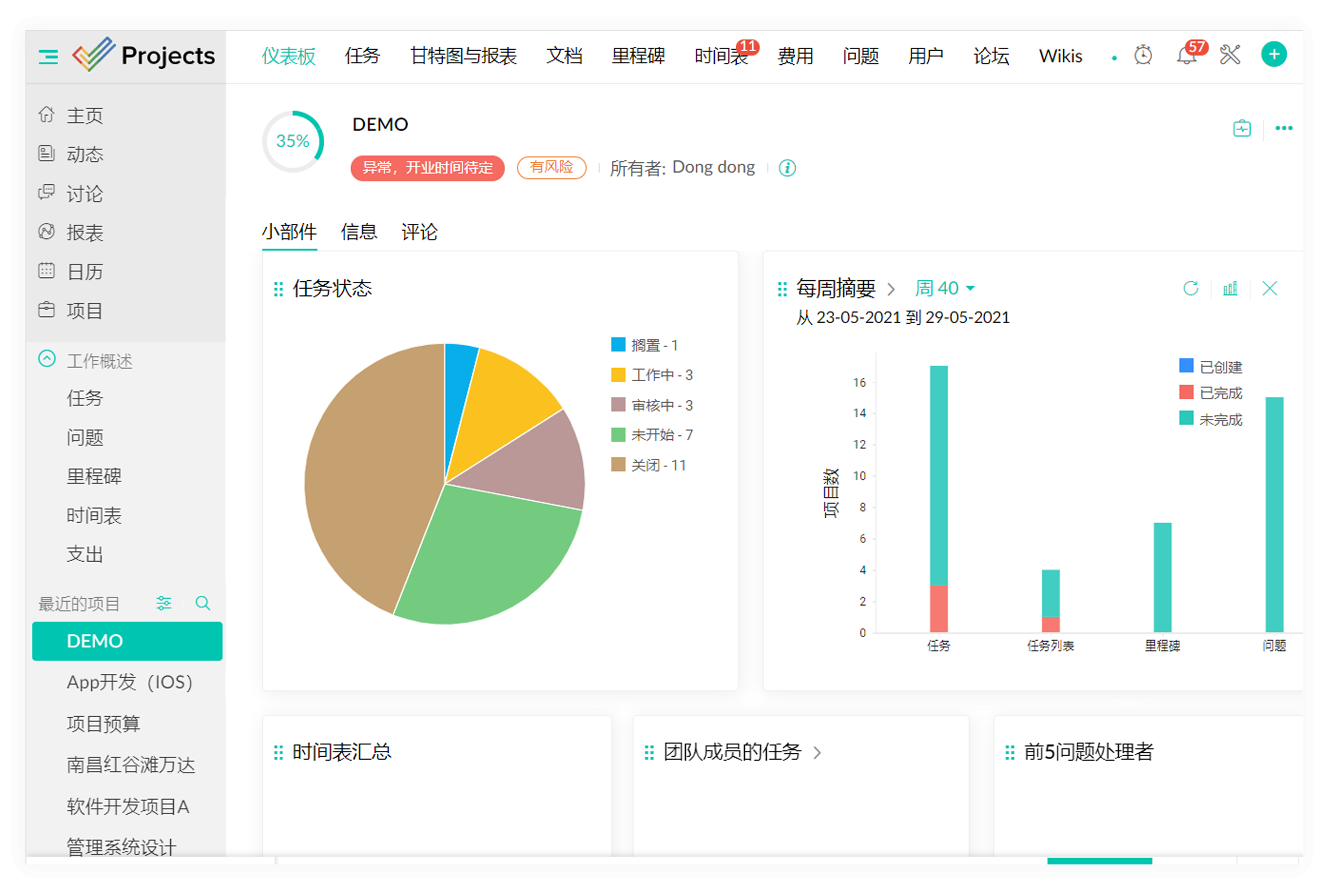Open notifications bell with 57 badge
The width and height of the screenshot is (1325, 896).
1186,56
